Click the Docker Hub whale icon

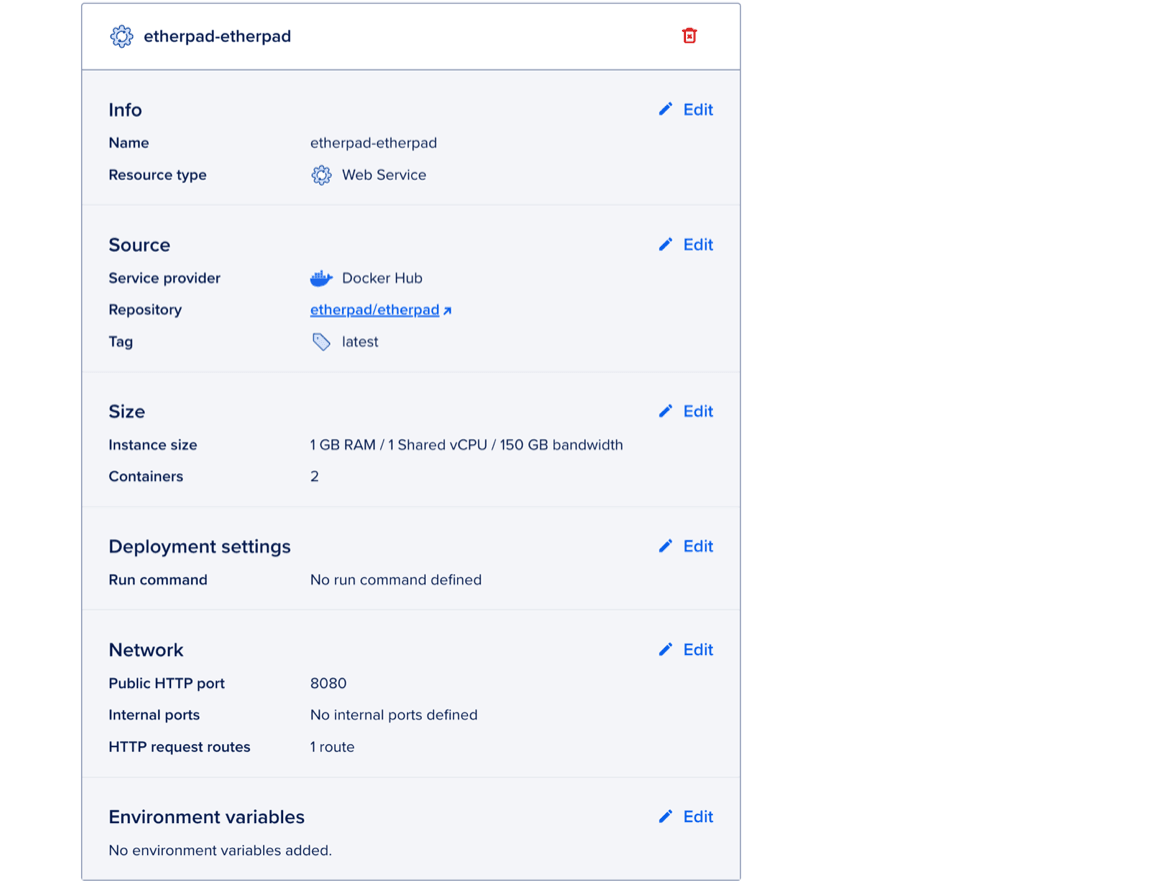click(321, 277)
